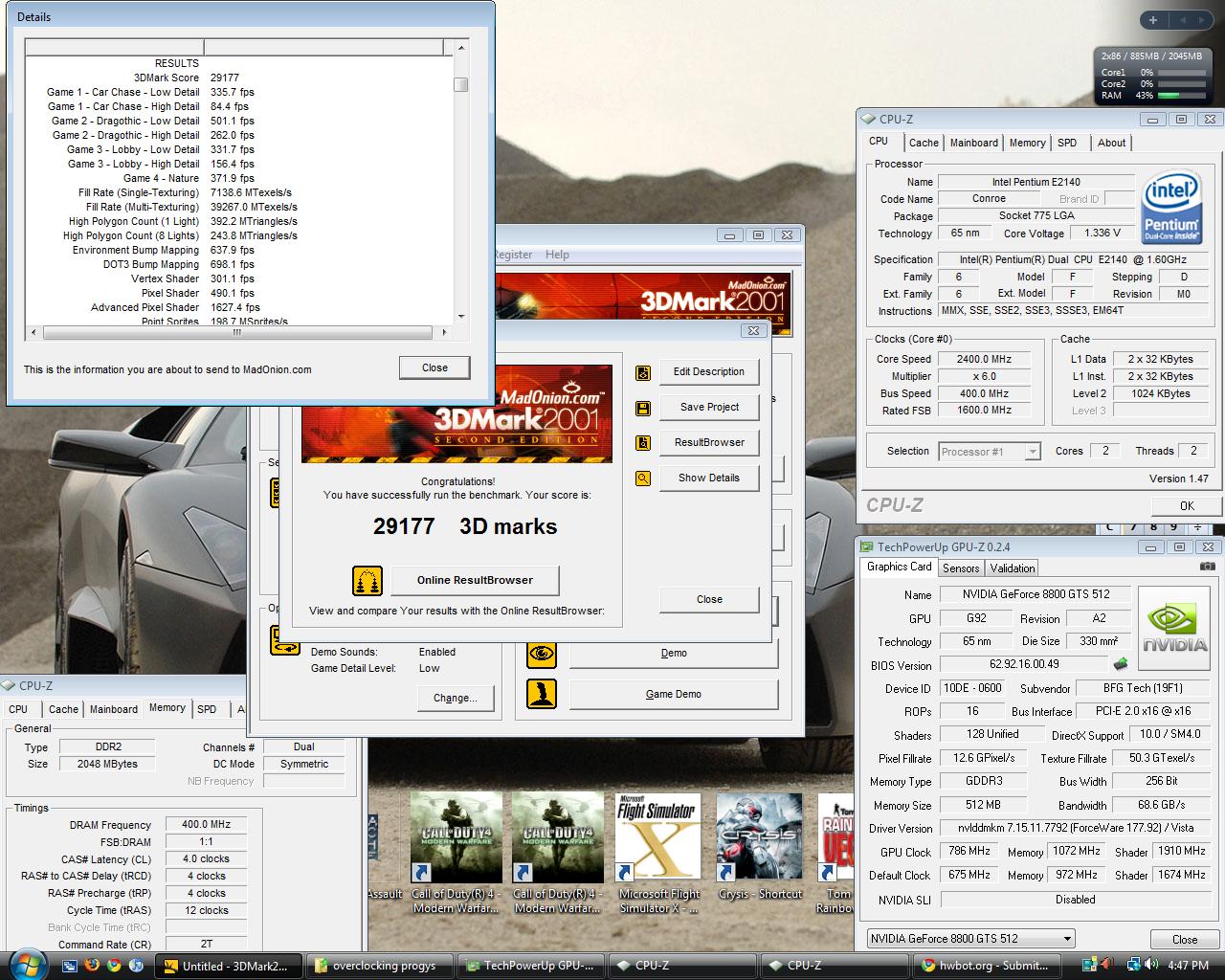Viewport: 1225px width, 980px height.
Task: Switch to the Cache tab in CPU-Z
Action: point(924,143)
